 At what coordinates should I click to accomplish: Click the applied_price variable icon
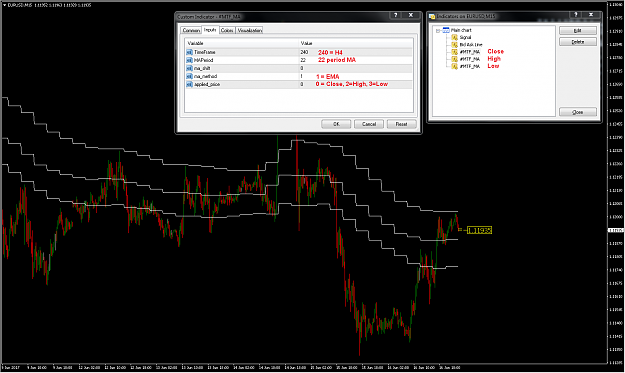pos(189,84)
